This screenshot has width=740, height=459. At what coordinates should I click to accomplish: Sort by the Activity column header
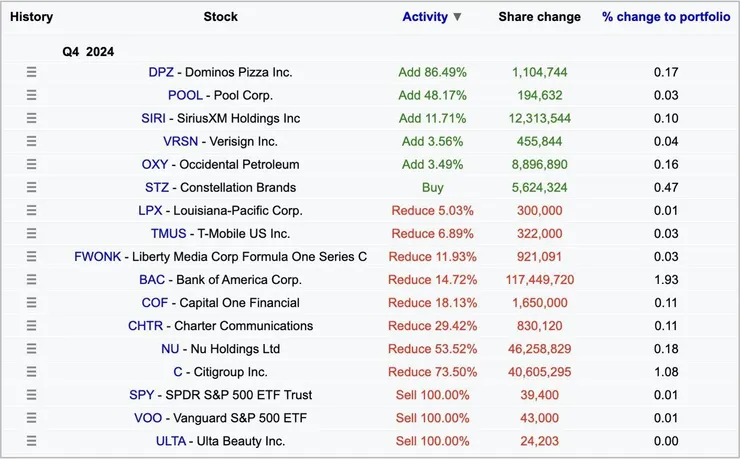coord(424,17)
